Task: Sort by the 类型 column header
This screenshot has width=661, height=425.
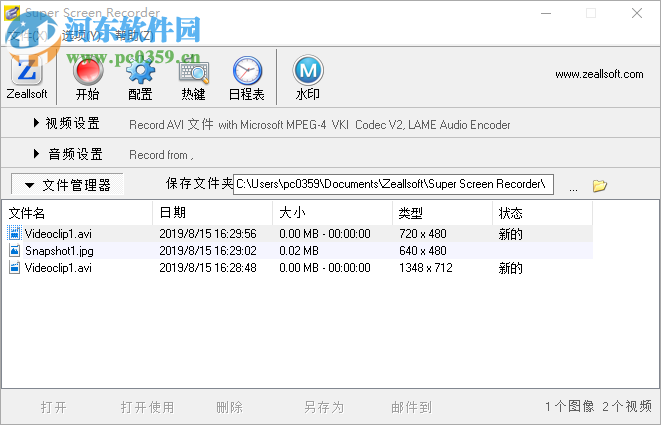Action: [442, 213]
